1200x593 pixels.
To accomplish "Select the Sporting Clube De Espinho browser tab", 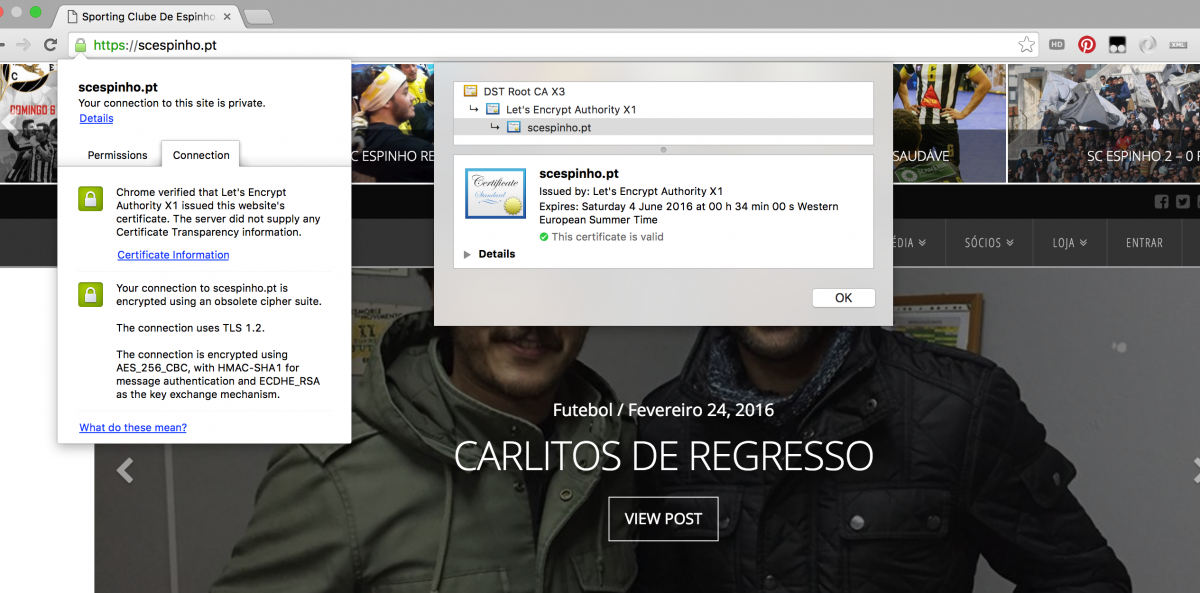I will pos(148,16).
